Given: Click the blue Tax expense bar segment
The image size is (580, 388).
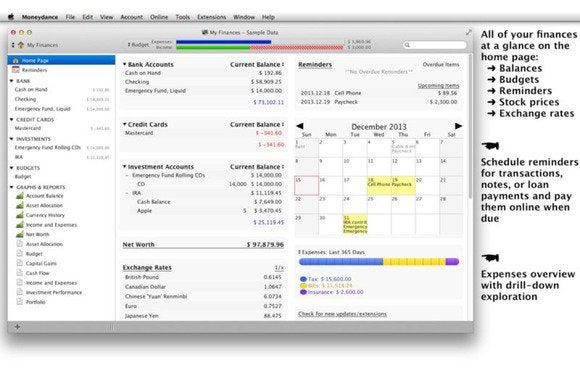Looking at the screenshot, I should (x=341, y=262).
